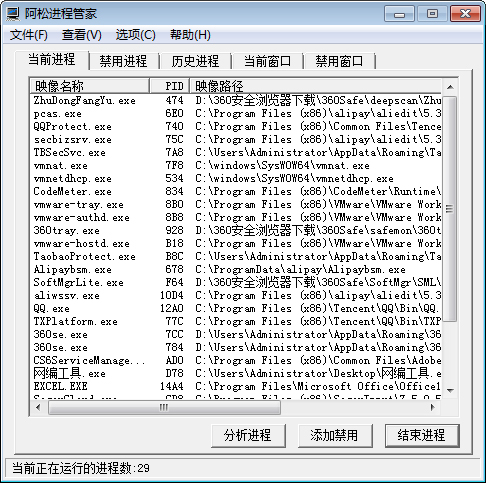Image resolution: width=486 pixels, height=483 pixels.
Task: Select the Alipaybsm.exe process row
Action: click(236, 269)
